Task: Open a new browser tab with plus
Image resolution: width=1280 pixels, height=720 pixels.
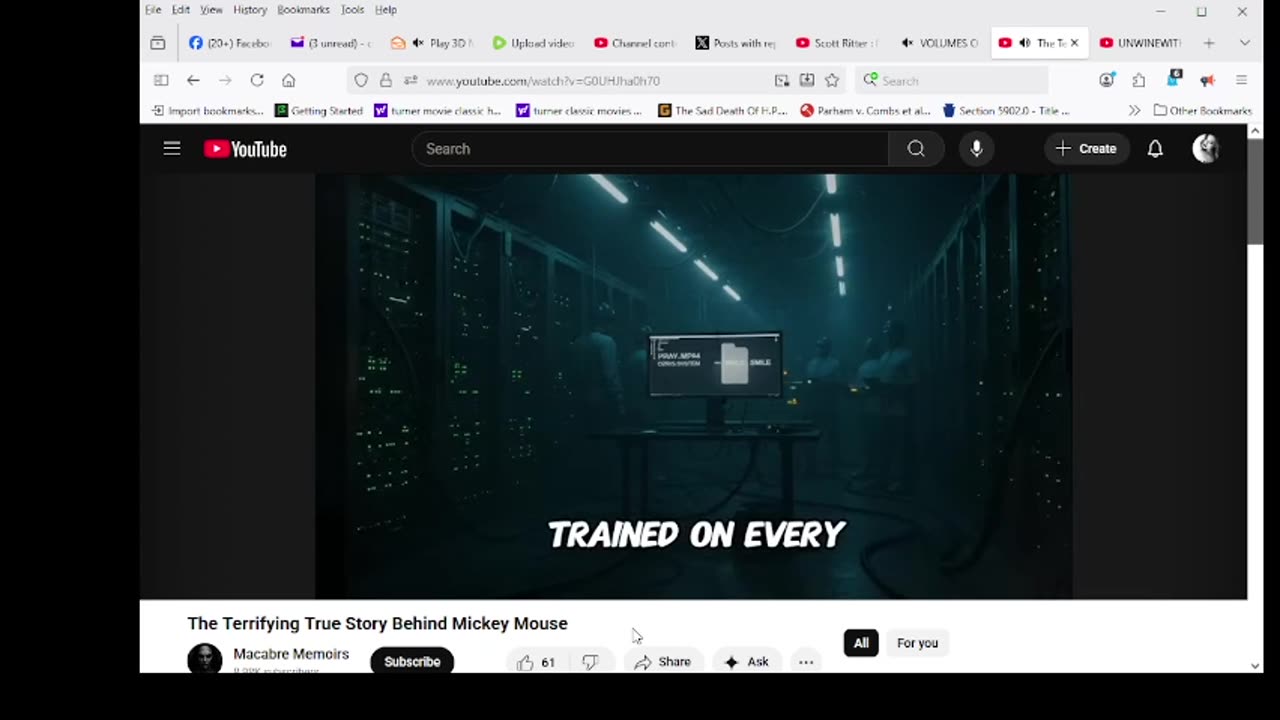Action: [1209, 43]
